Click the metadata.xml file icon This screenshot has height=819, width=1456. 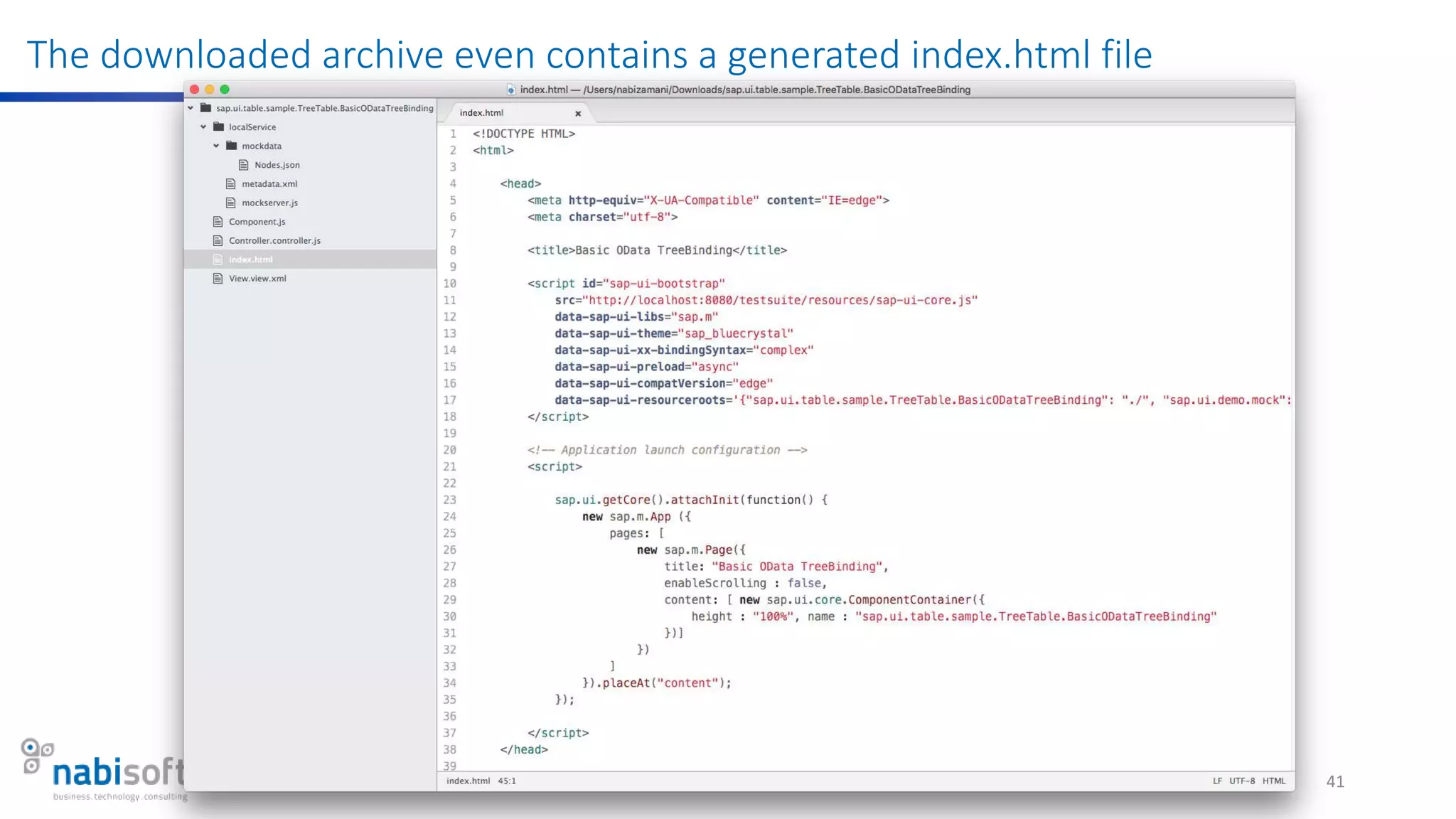[x=231, y=183]
